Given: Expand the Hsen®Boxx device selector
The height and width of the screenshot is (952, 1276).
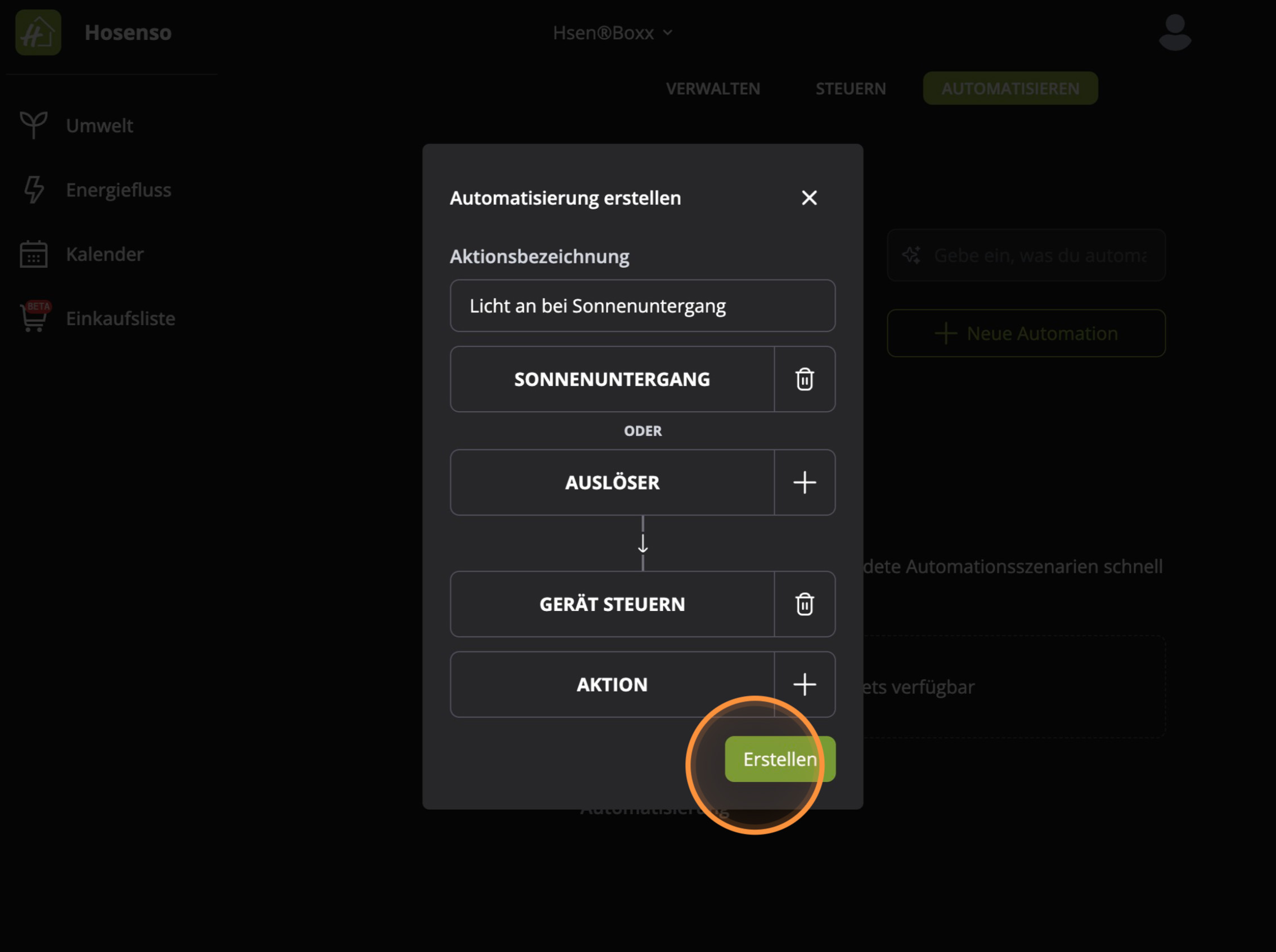Looking at the screenshot, I should pos(612,32).
